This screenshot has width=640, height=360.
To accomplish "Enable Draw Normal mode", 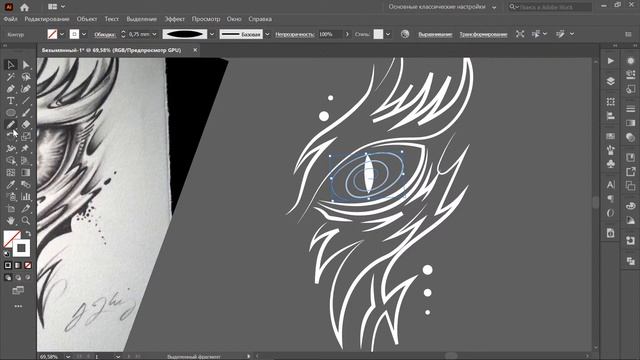I will (8, 278).
